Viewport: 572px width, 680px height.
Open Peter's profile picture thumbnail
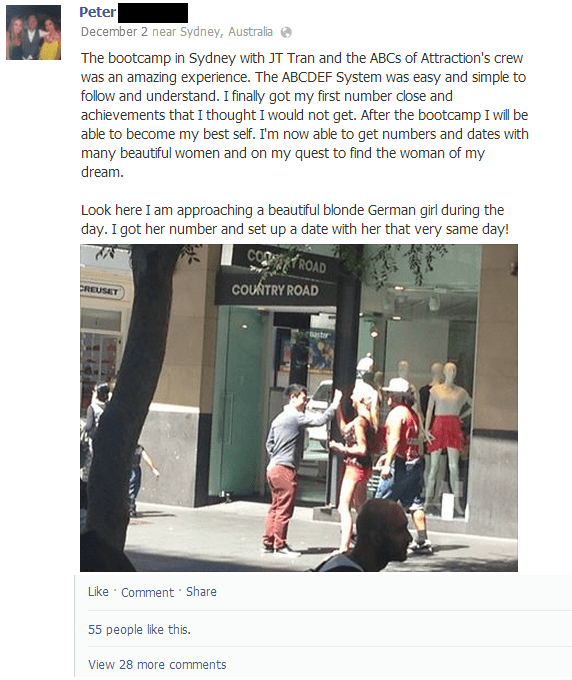[x=33, y=33]
